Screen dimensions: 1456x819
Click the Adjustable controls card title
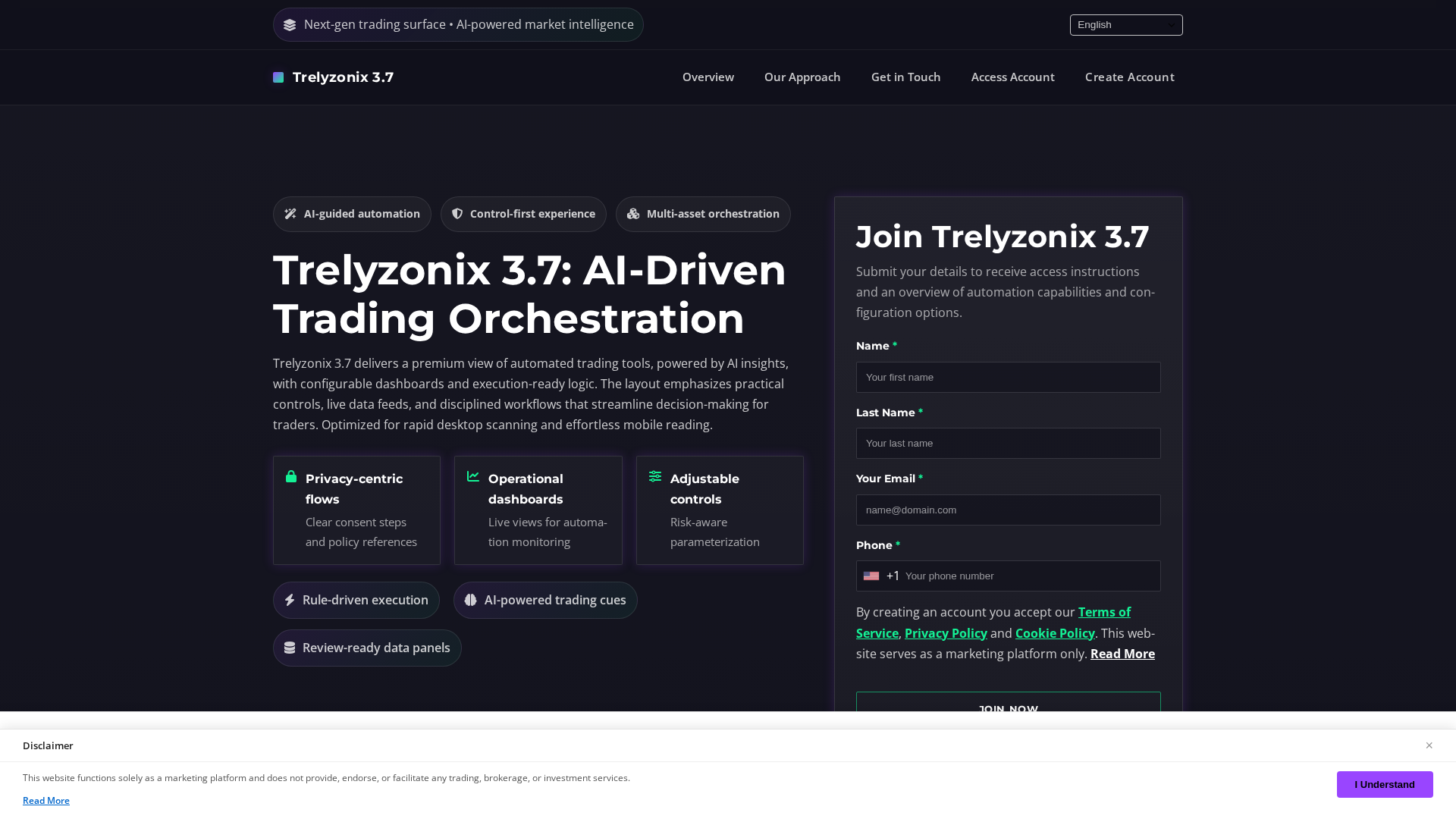[x=704, y=489]
